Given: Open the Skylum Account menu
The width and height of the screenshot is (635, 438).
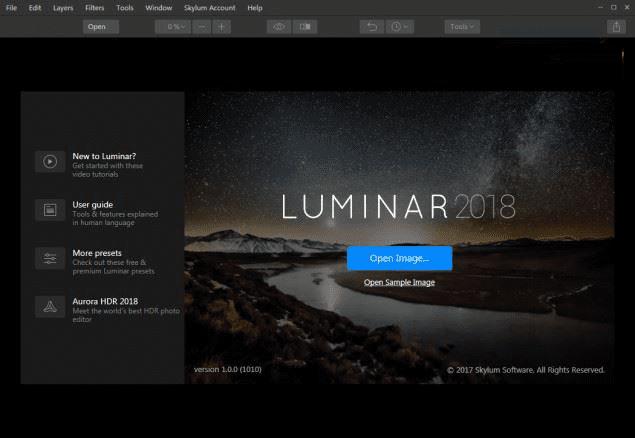Looking at the screenshot, I should pyautogui.click(x=210, y=8).
